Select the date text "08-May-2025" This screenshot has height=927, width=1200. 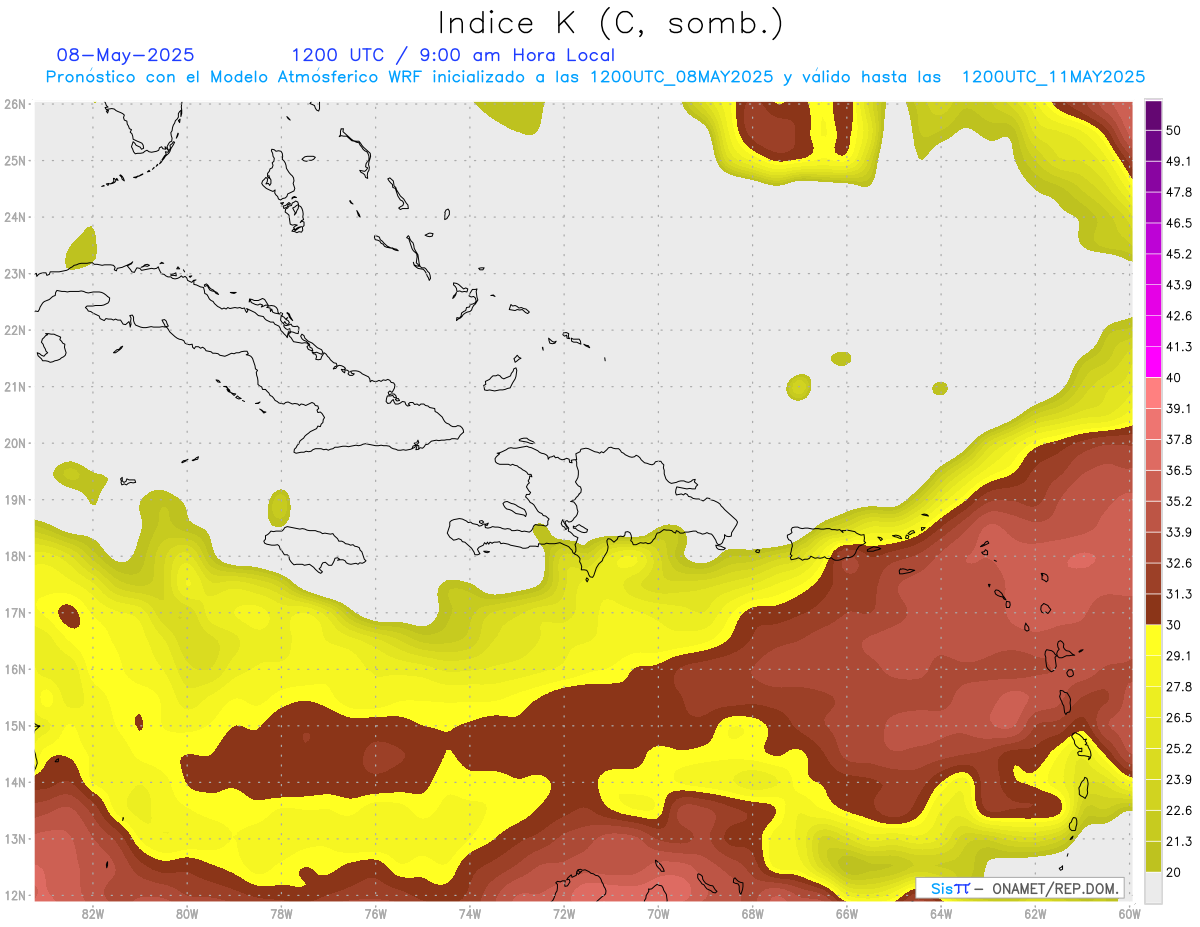tap(126, 55)
